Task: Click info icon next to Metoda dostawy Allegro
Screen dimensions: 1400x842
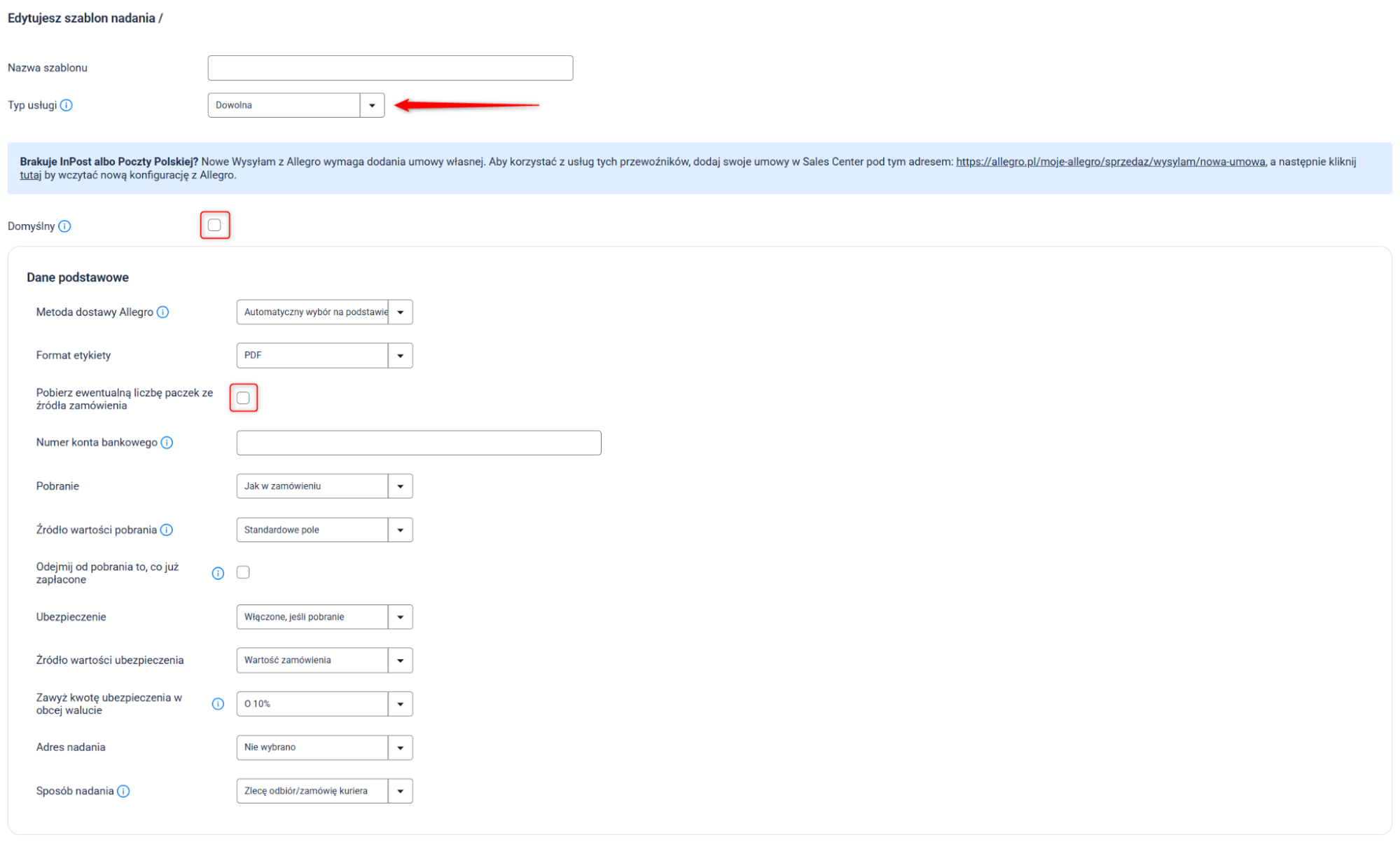Action: 162,312
